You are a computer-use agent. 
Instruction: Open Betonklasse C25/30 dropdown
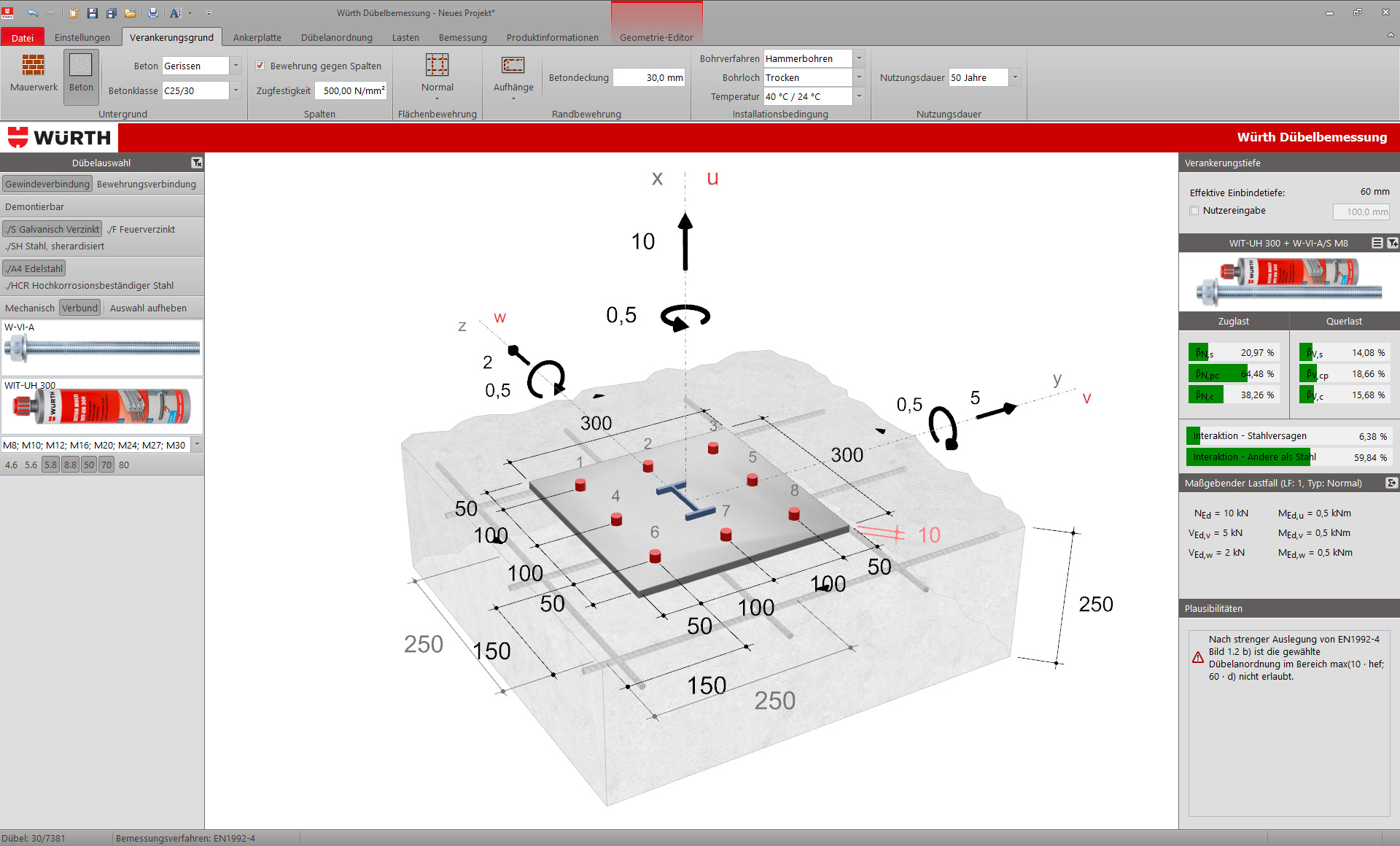click(x=236, y=90)
